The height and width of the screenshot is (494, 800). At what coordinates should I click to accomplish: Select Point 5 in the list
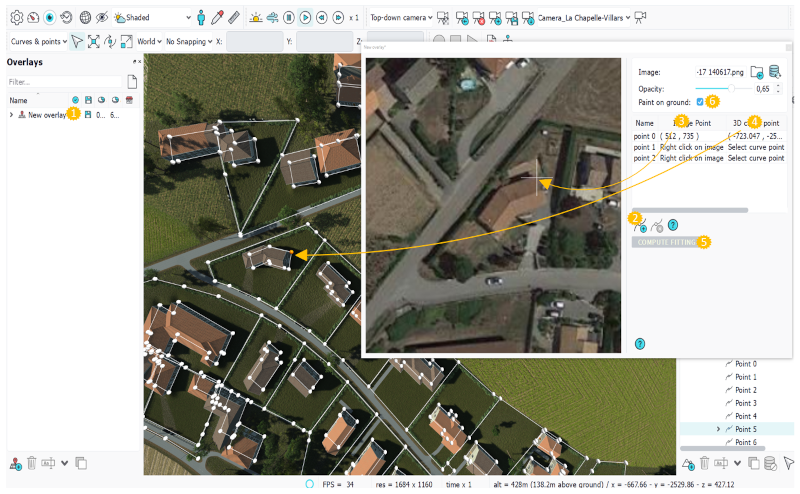click(x=745, y=429)
